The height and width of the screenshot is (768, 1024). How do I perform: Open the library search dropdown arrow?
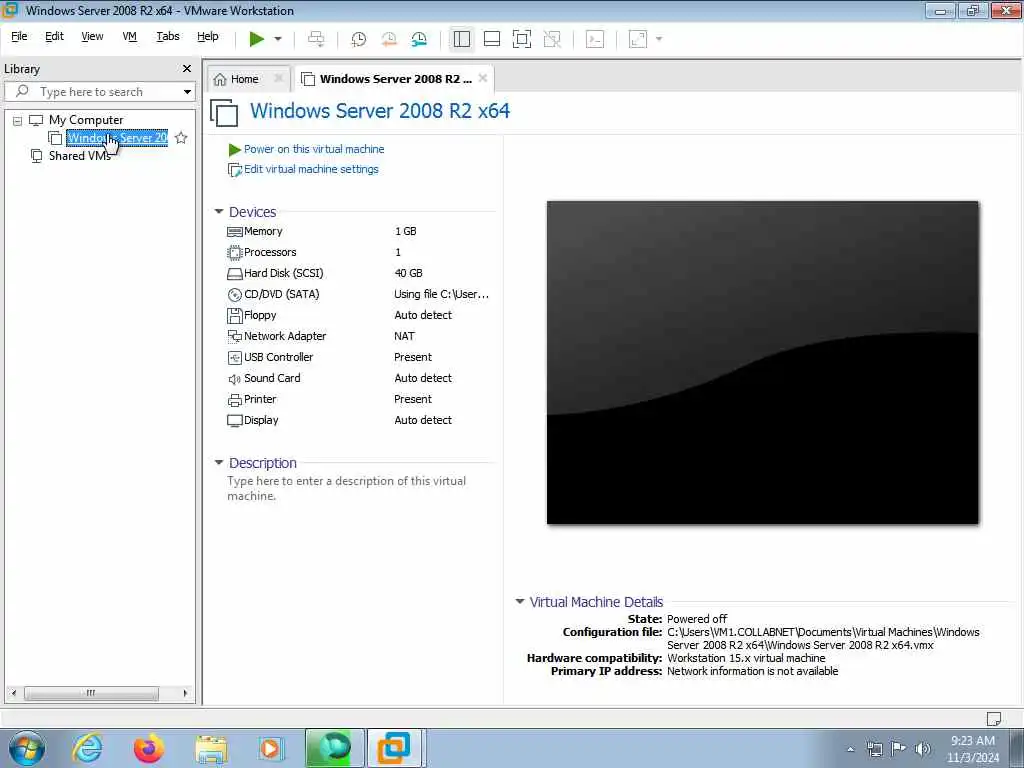(x=187, y=92)
